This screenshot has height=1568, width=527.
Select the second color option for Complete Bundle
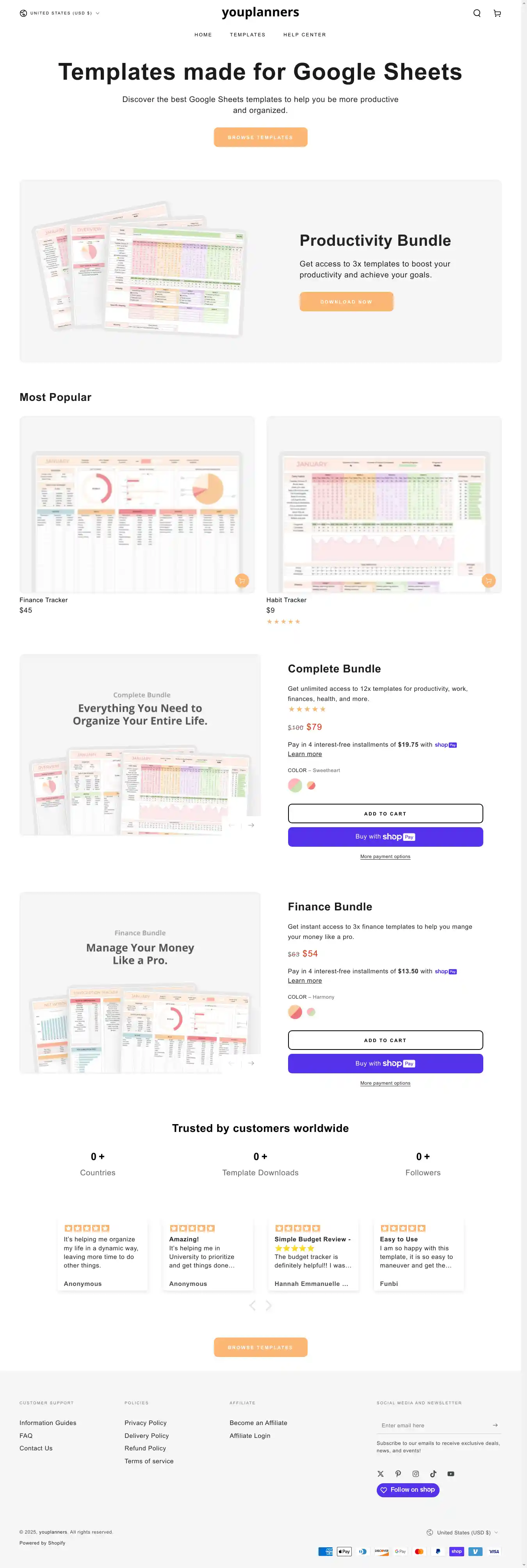[x=311, y=785]
